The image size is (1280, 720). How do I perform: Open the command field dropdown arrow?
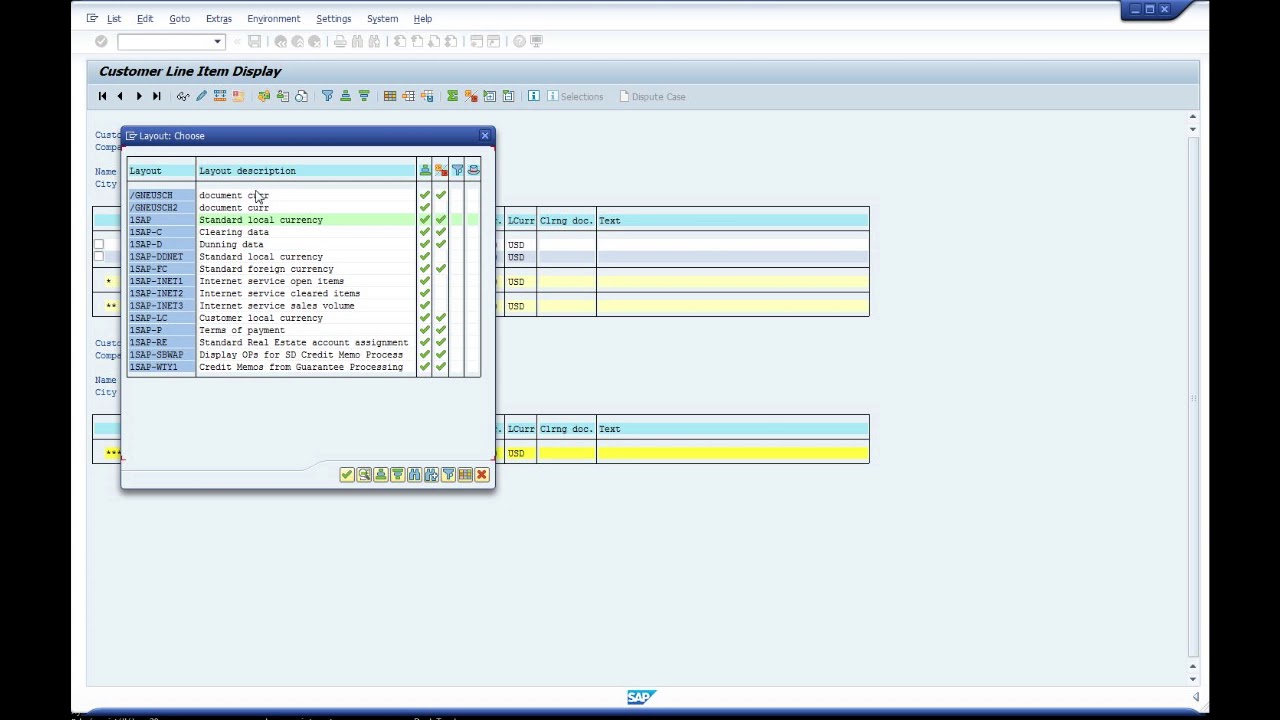[217, 41]
